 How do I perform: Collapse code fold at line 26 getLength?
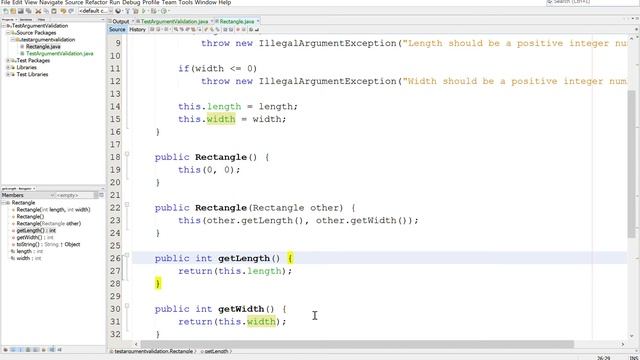(127, 256)
